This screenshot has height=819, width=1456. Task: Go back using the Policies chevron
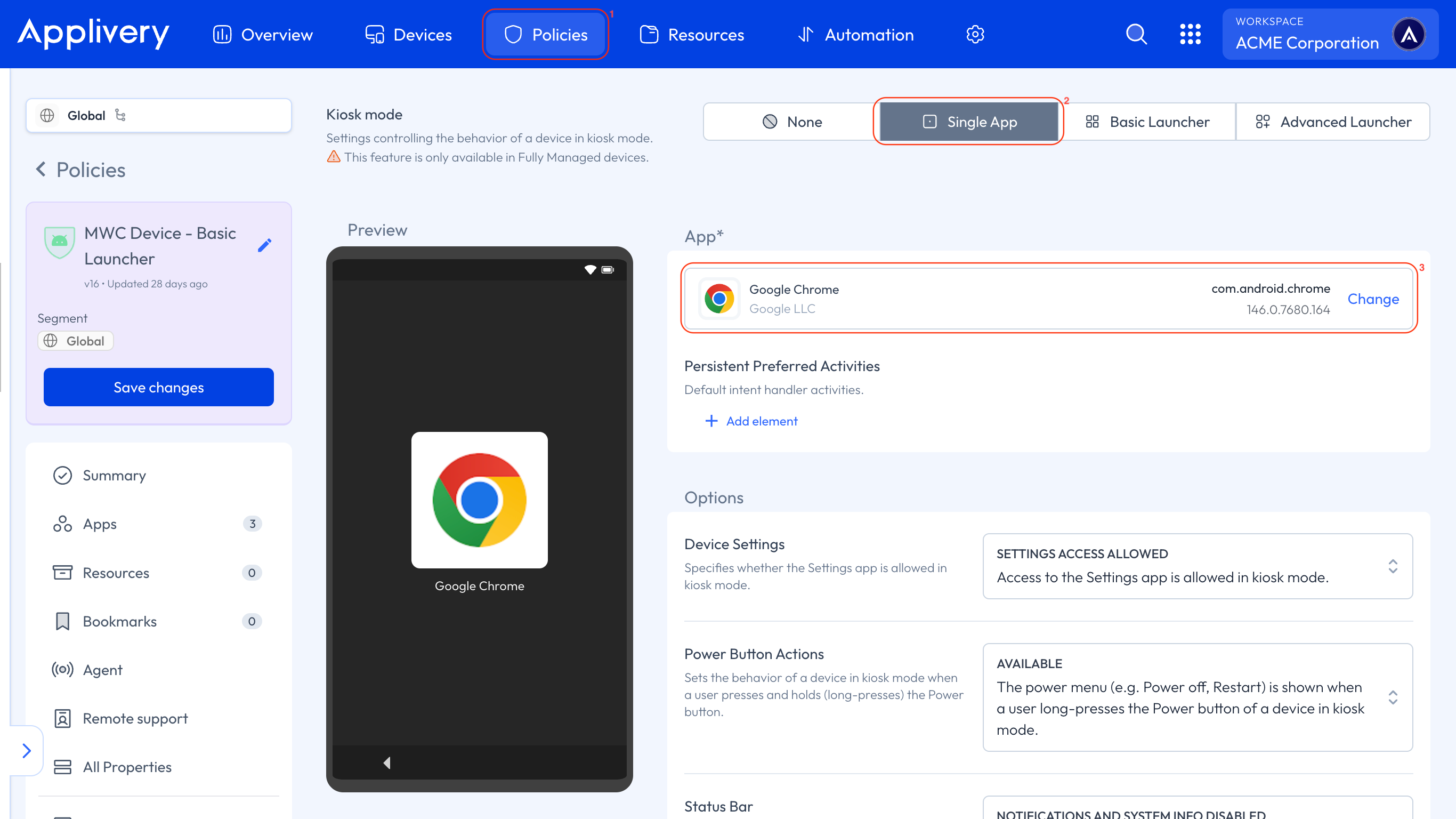point(41,169)
